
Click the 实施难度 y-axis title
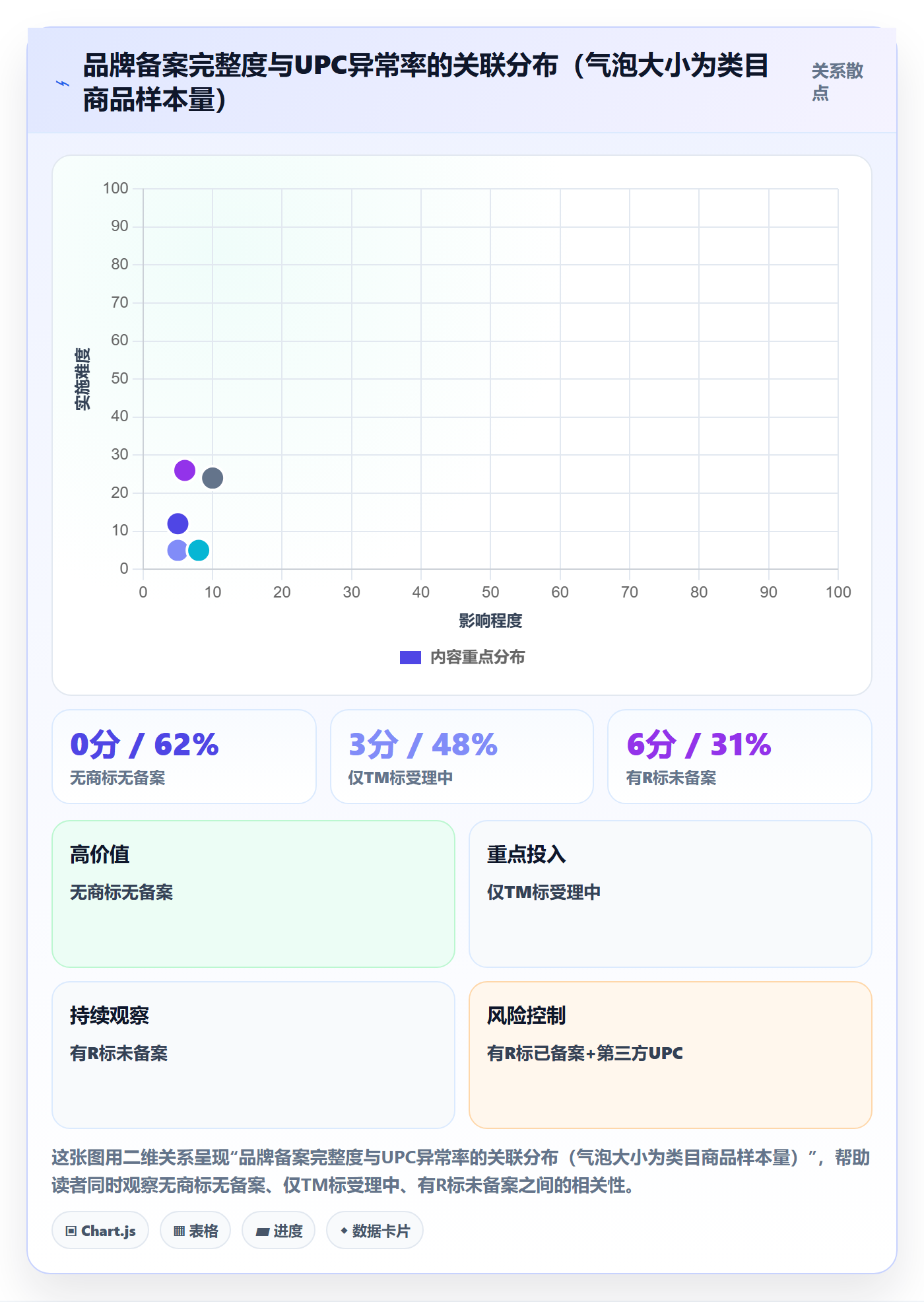82,378
